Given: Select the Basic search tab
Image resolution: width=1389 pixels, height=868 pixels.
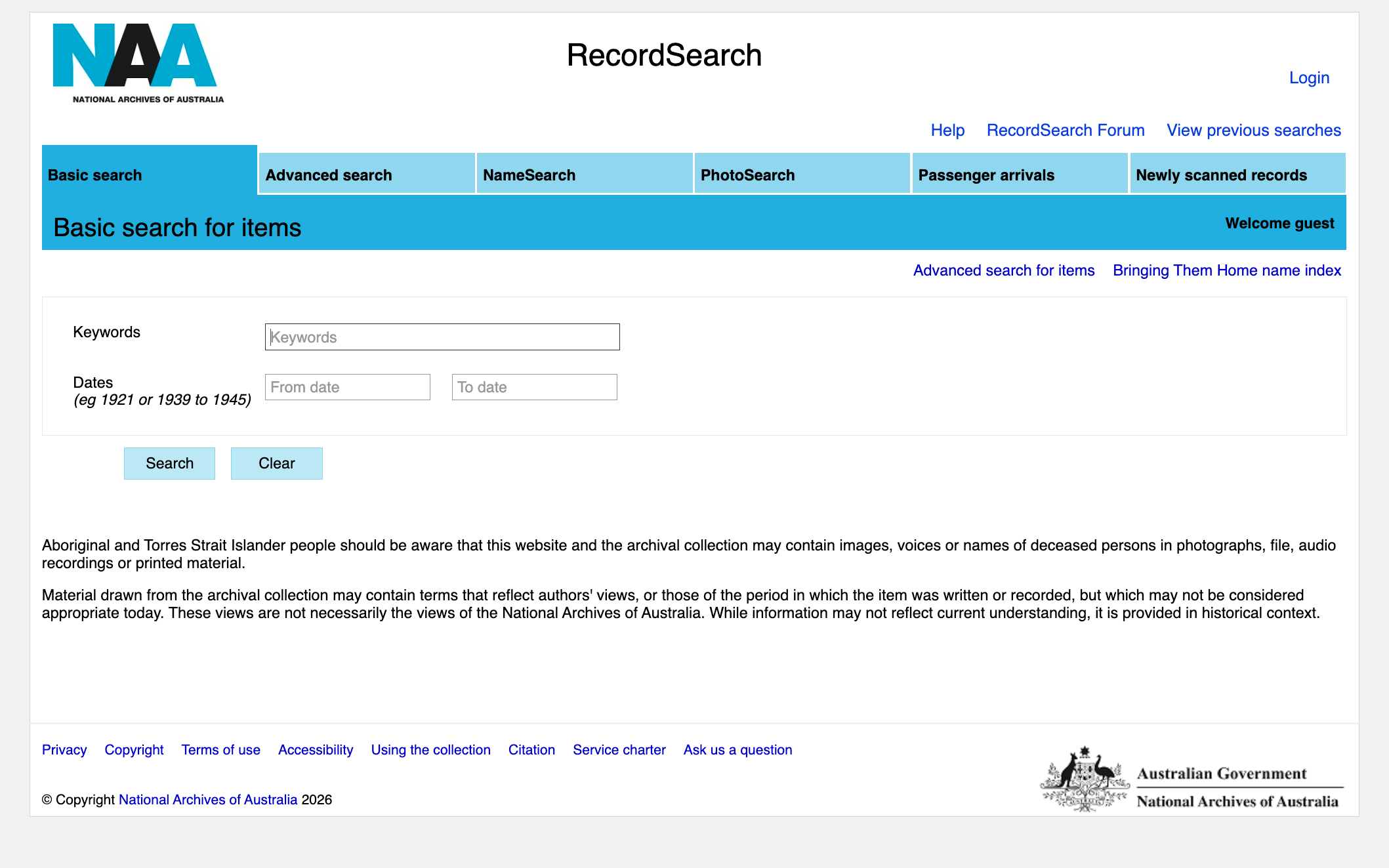Looking at the screenshot, I should [150, 171].
